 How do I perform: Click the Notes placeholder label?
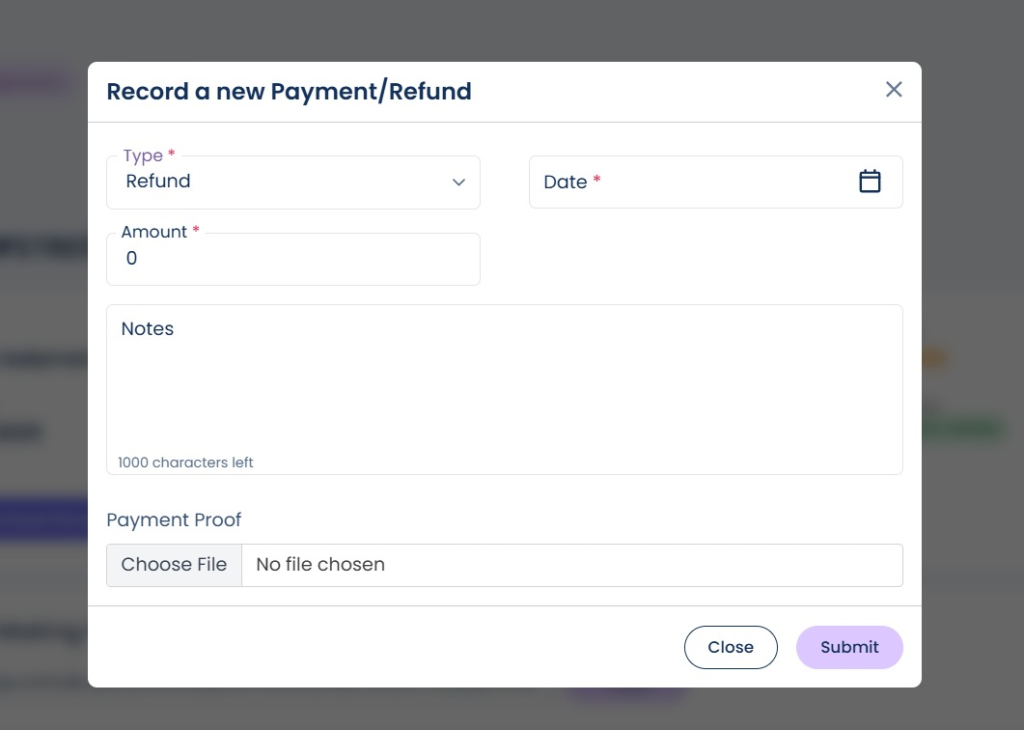pos(147,329)
